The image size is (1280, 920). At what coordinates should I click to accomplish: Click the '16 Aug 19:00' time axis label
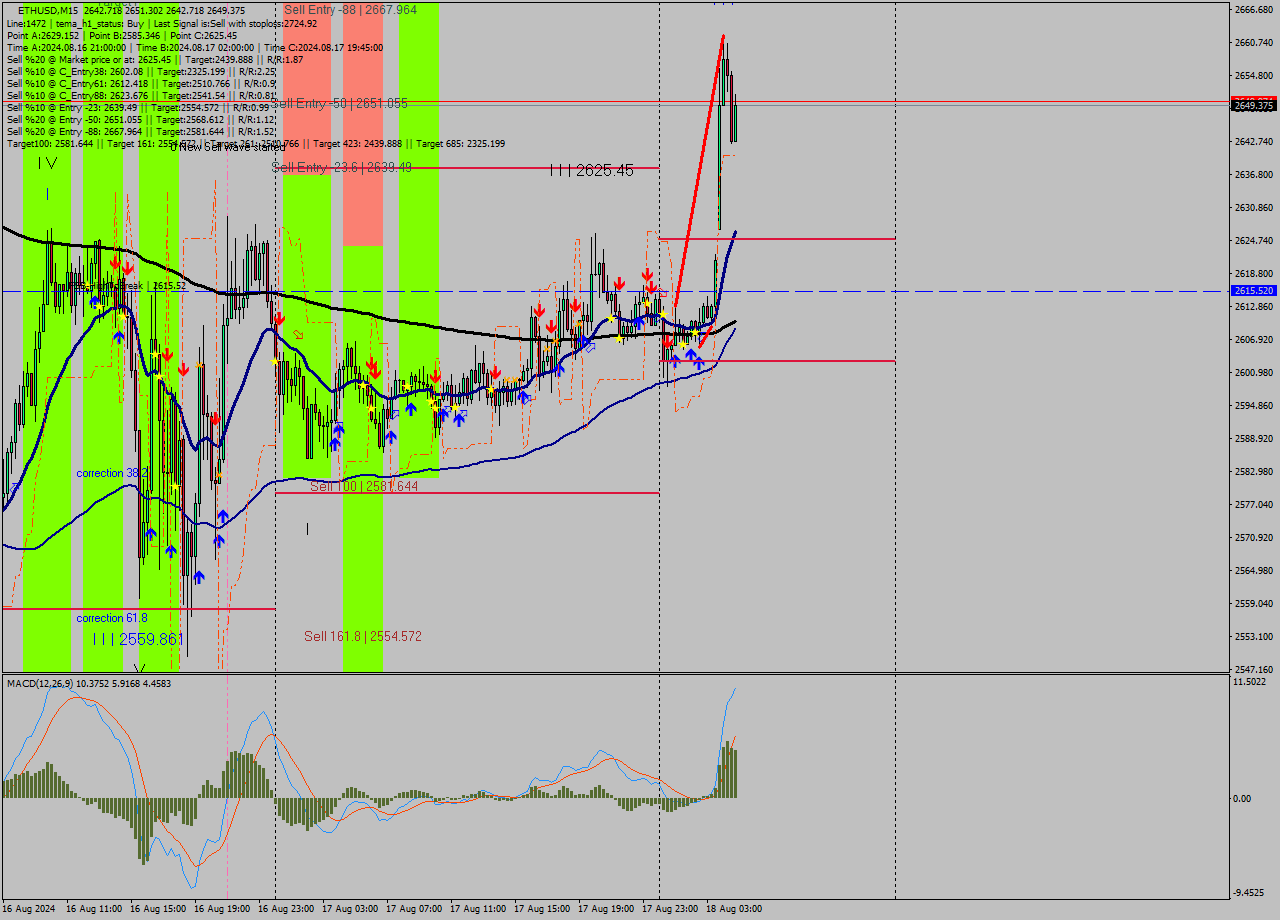point(222,909)
